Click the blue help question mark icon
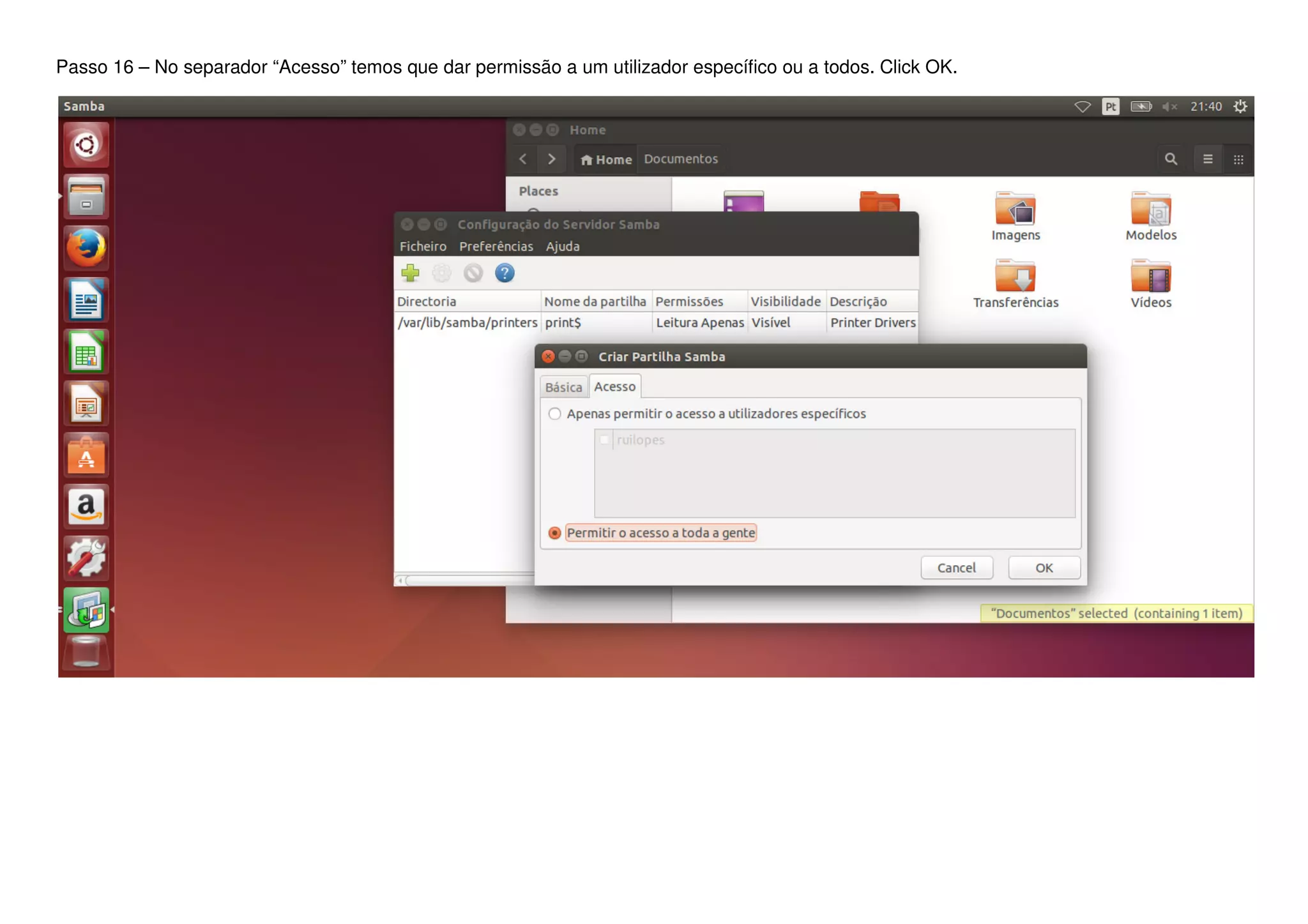Screen dimensions: 1308x924 click(x=505, y=273)
